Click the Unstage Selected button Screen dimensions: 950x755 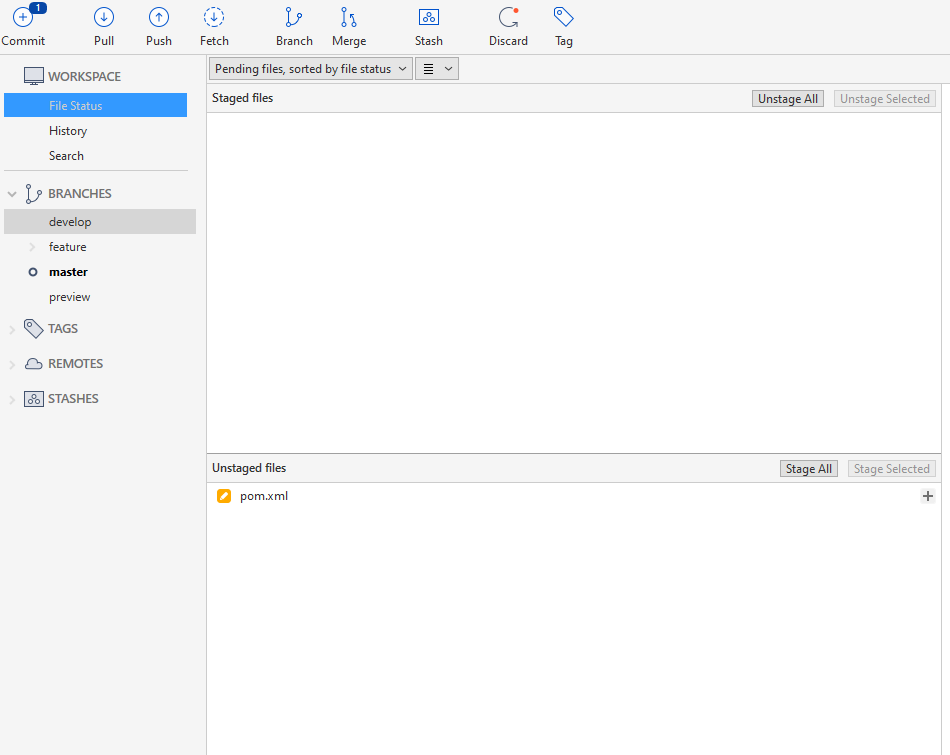pyautogui.click(x=885, y=99)
